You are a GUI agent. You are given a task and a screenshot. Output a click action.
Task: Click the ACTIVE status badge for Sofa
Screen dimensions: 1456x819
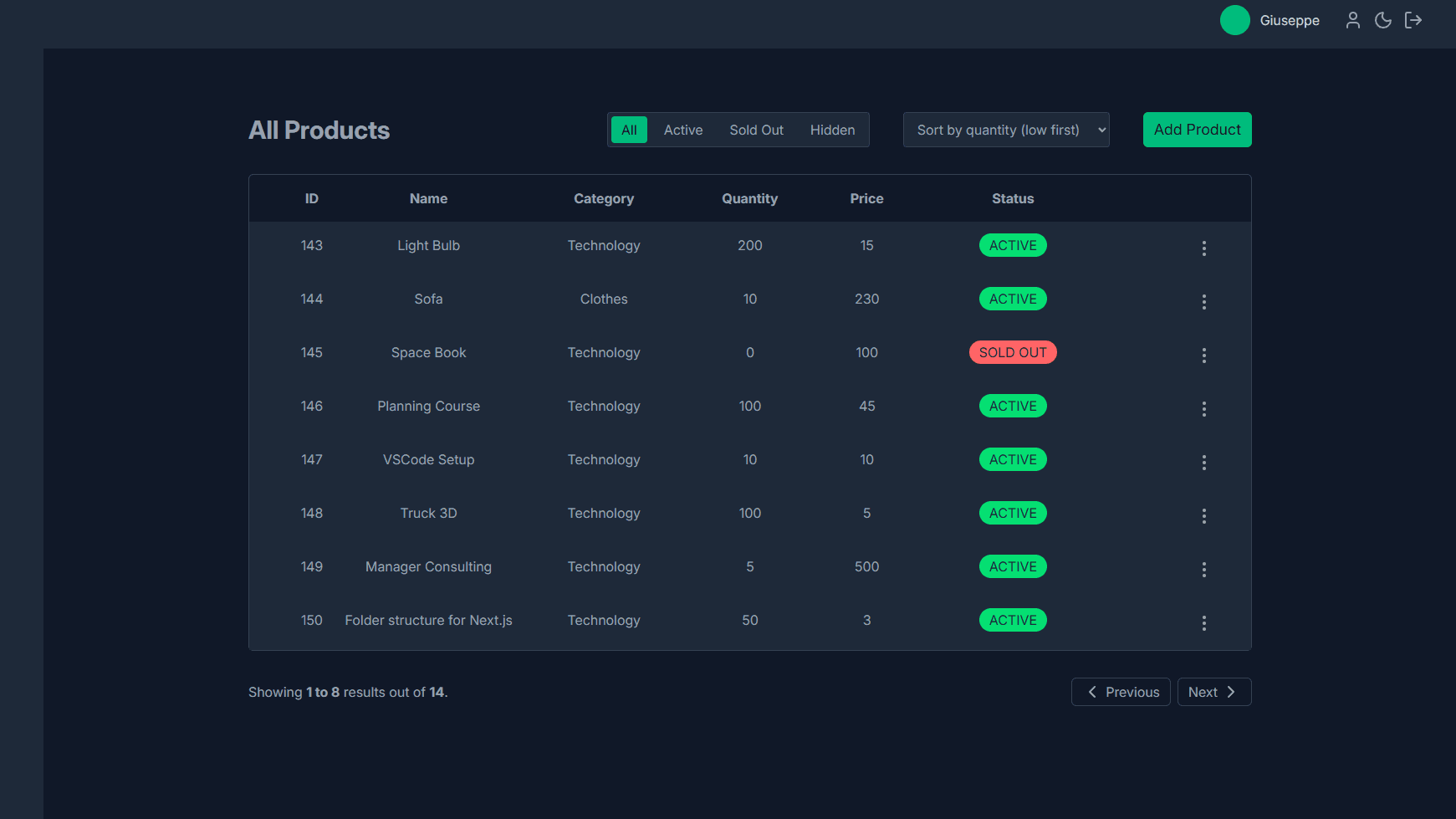(x=1013, y=299)
